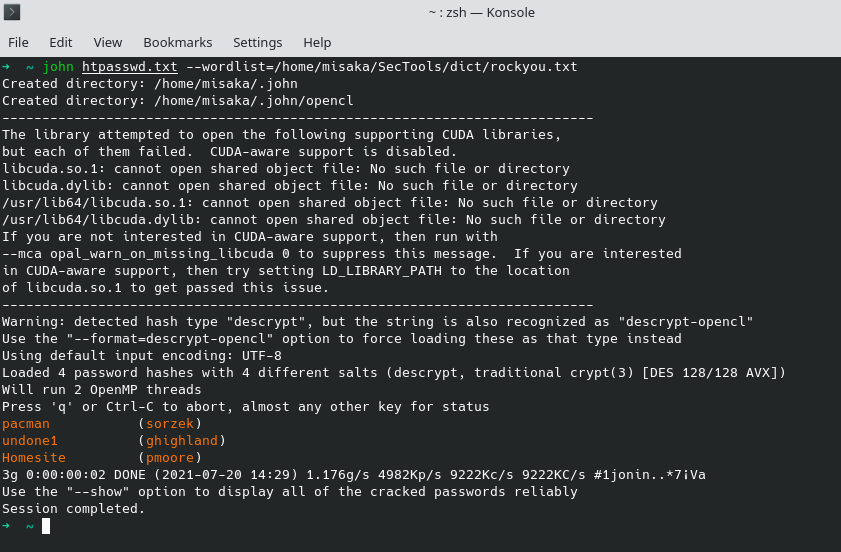Click the terminal cursor block at bottom prompt

point(46,526)
